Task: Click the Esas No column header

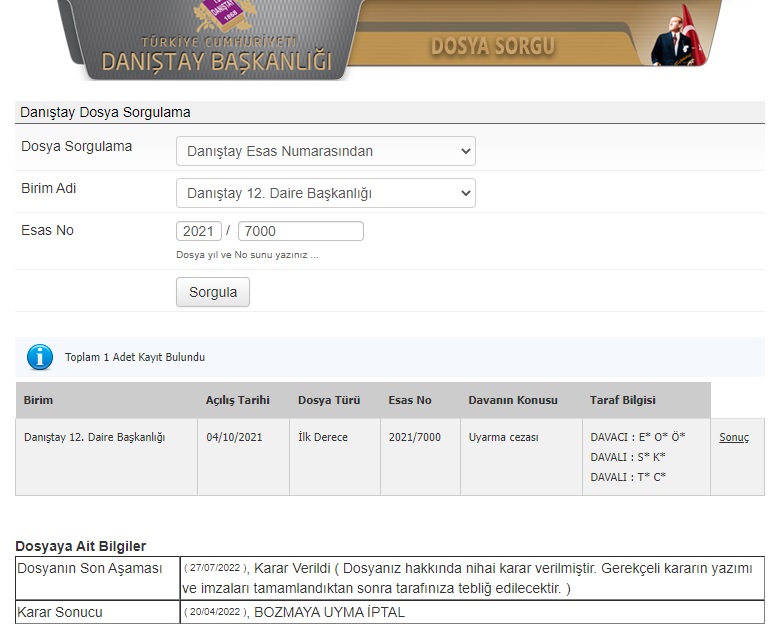Action: pyautogui.click(x=410, y=400)
